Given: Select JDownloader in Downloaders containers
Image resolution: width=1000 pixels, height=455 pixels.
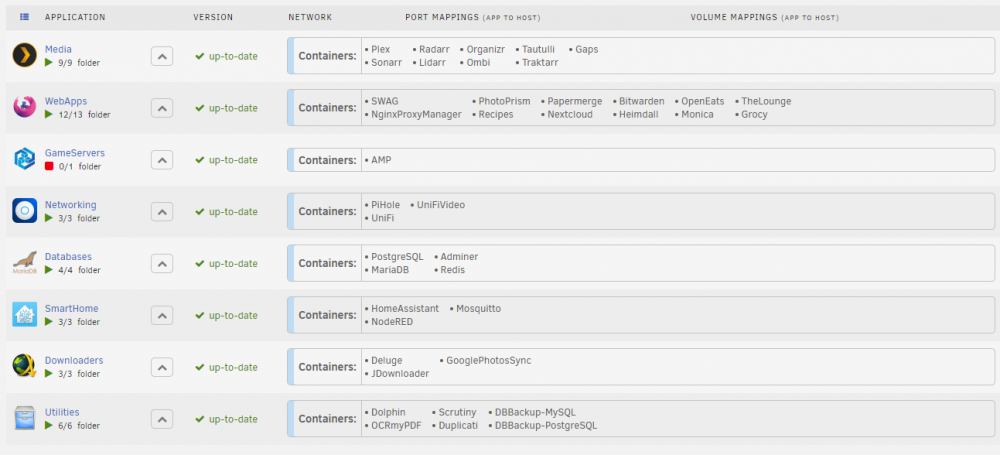Looking at the screenshot, I should pyautogui.click(x=400, y=374).
